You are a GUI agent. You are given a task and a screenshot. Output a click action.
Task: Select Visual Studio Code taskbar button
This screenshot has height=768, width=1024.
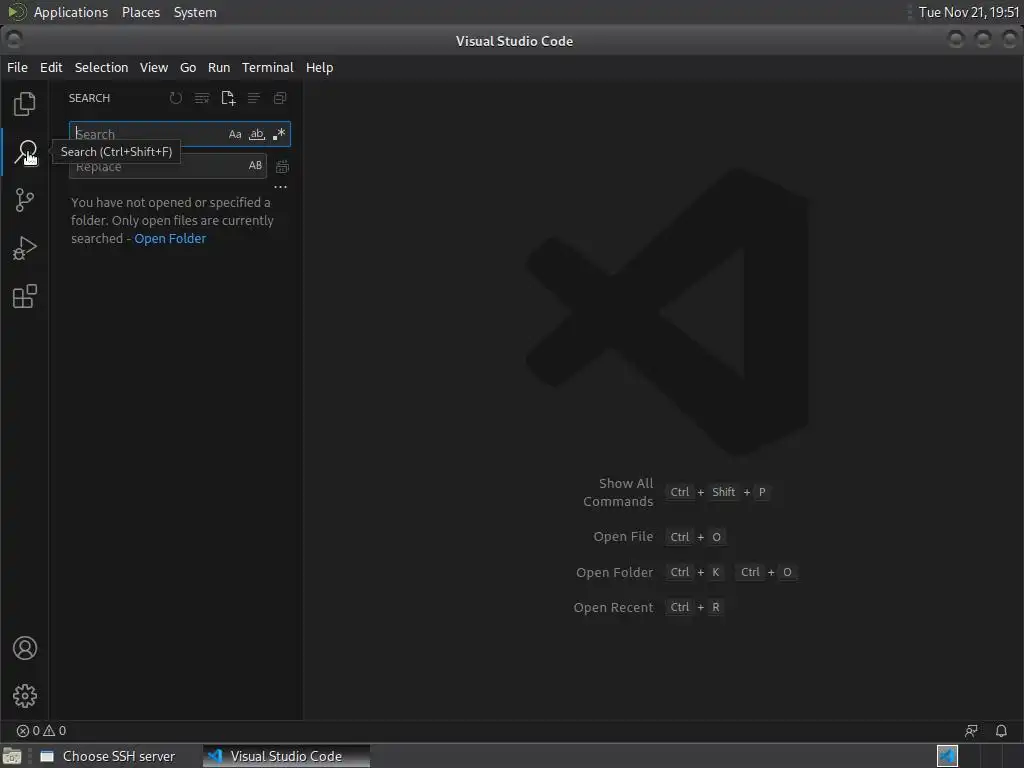(286, 756)
